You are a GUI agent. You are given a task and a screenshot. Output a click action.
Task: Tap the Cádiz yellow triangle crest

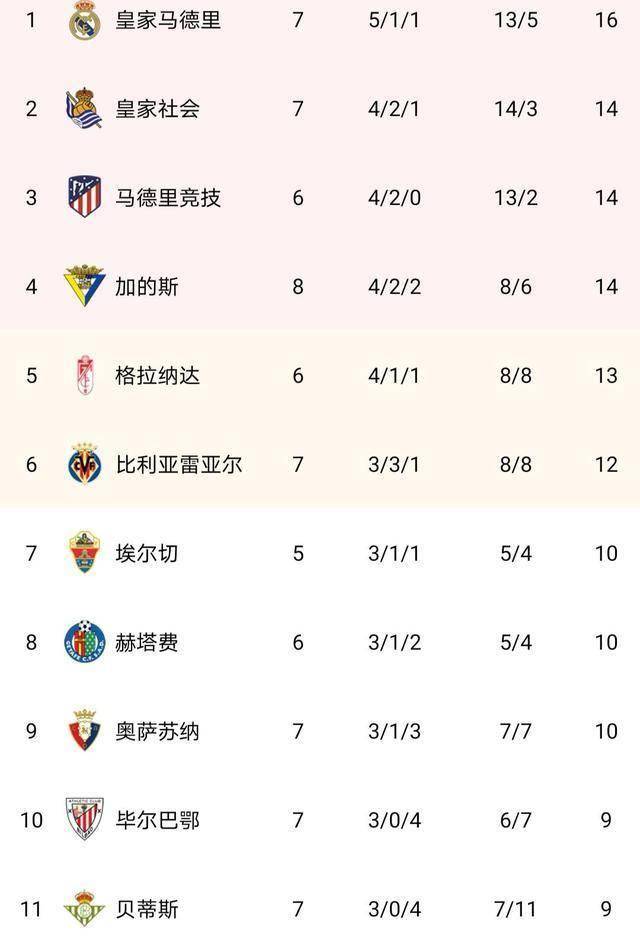click(84, 285)
